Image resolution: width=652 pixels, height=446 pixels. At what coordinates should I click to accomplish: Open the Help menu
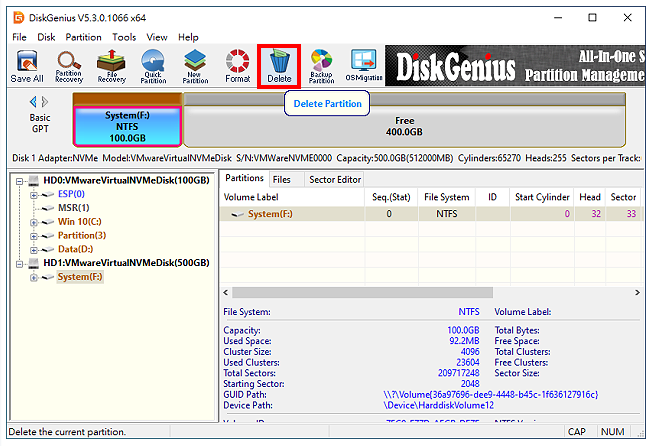coord(188,37)
